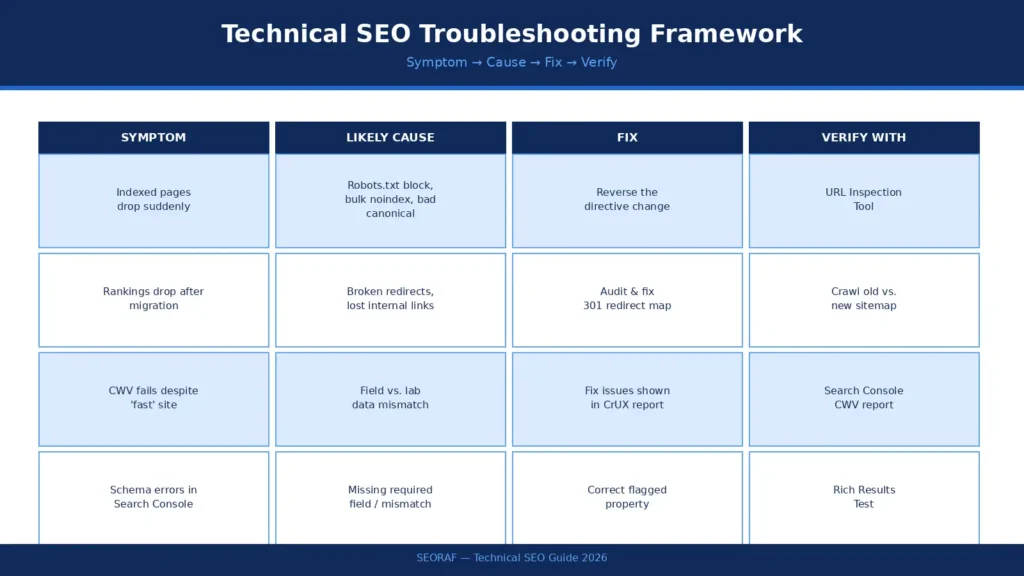The height and width of the screenshot is (576, 1024).
Task: Click the 'Robots.txt block, bulk noindex' cell
Action: point(391,200)
